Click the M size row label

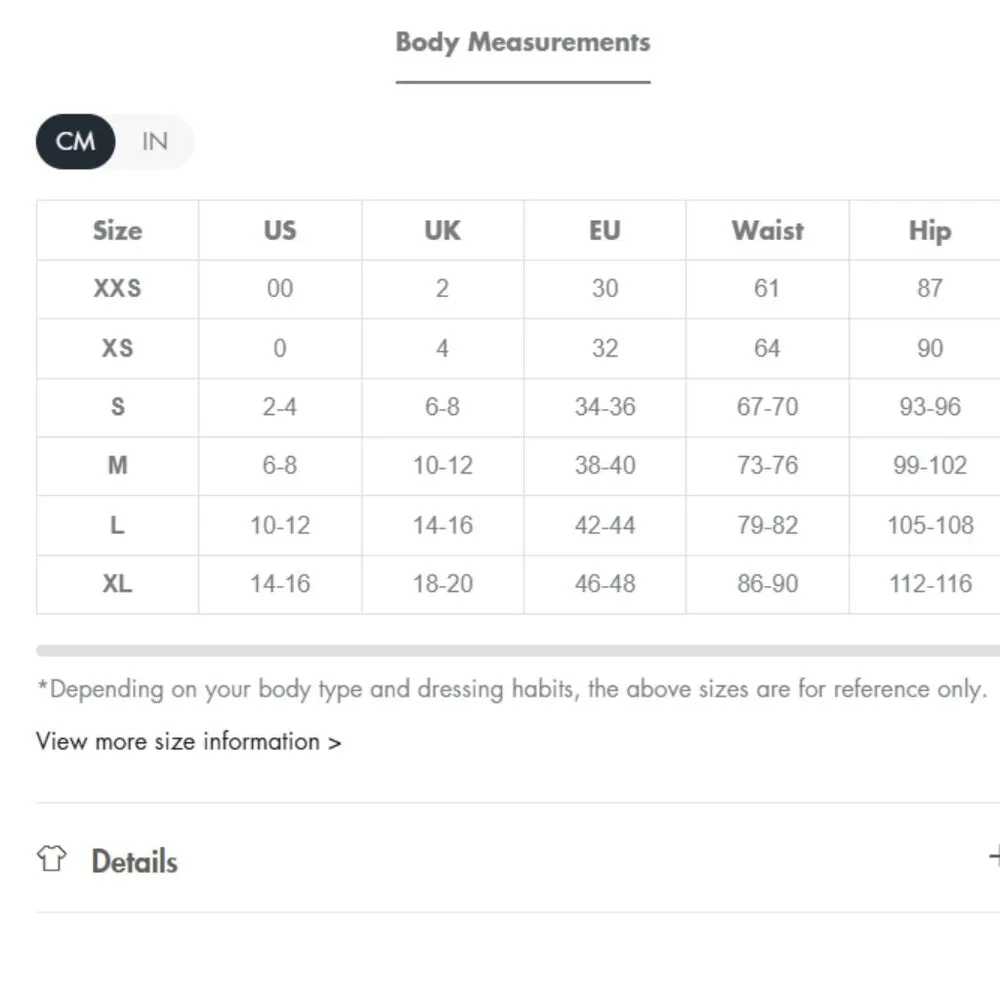pyautogui.click(x=117, y=466)
